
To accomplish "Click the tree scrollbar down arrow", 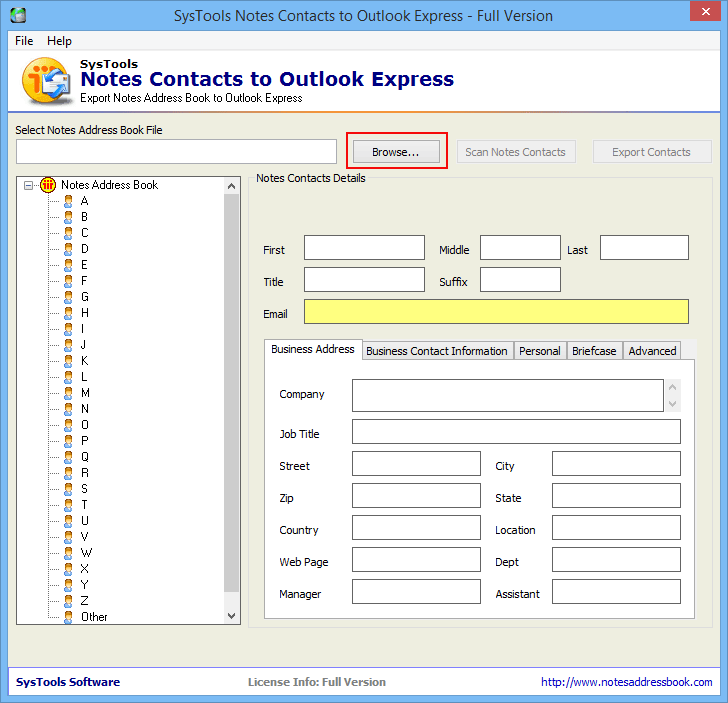I will point(231,616).
